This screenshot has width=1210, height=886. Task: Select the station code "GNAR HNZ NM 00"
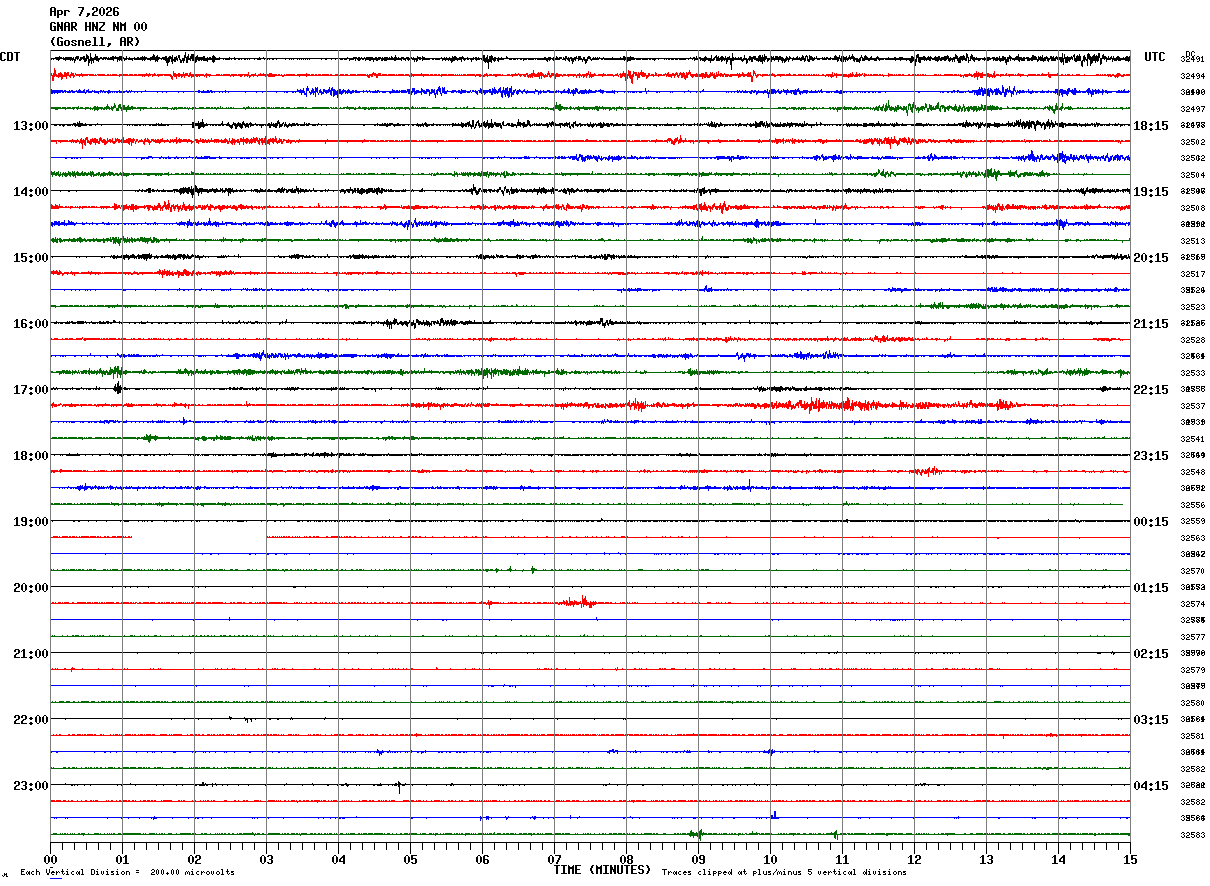click(x=98, y=27)
